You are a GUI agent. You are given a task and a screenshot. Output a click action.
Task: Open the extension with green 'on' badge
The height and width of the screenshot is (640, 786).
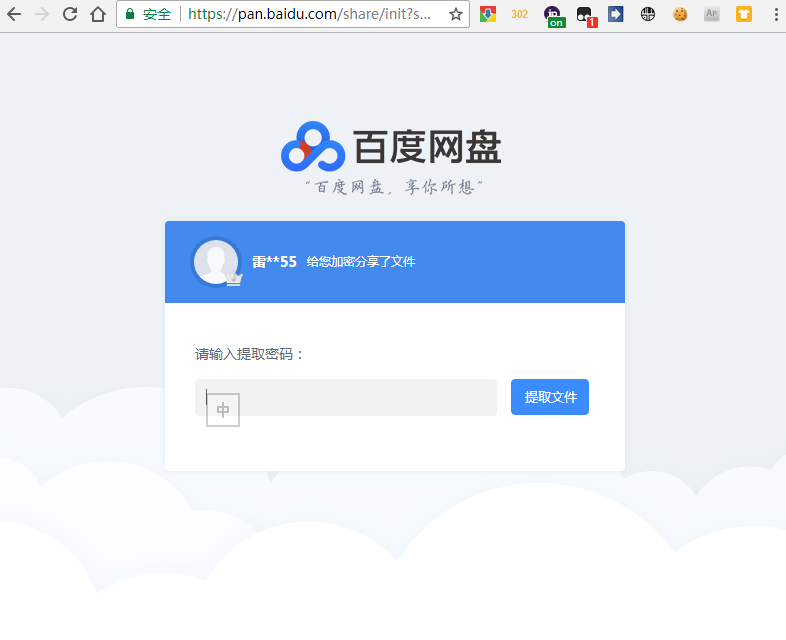554,16
